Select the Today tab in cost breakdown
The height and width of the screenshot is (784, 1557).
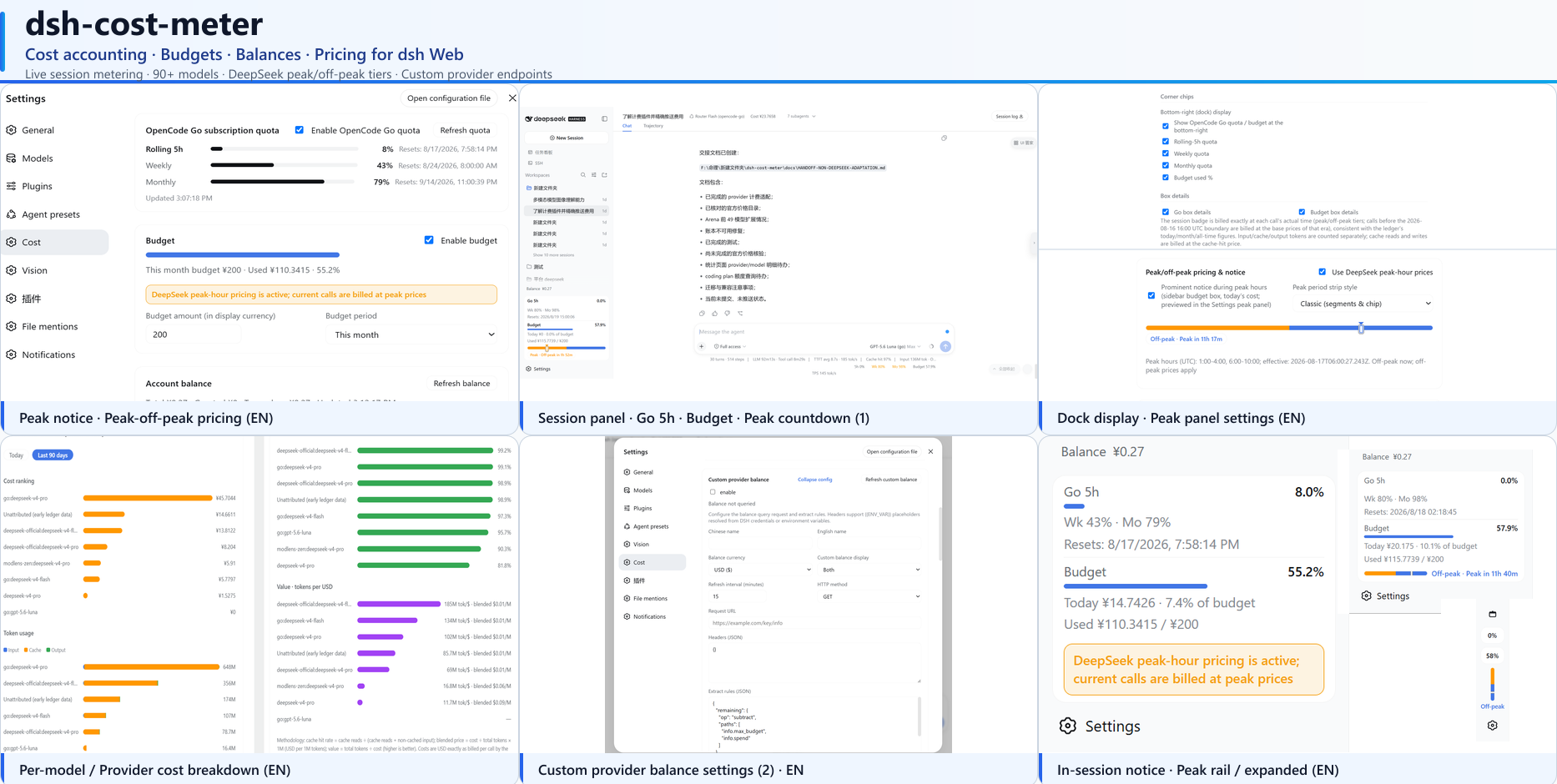(16, 455)
